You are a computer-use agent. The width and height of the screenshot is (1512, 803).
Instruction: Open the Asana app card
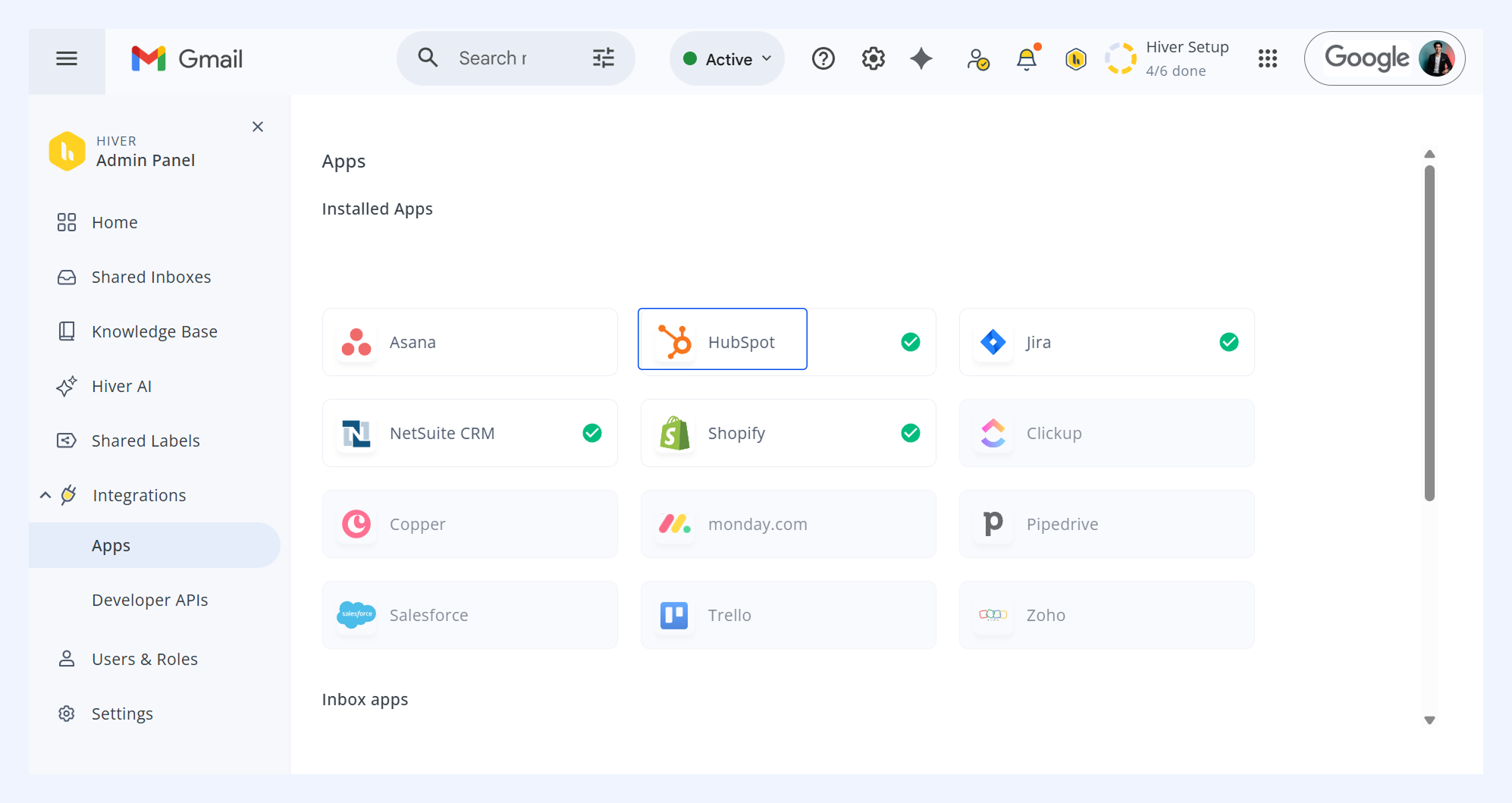pyautogui.click(x=470, y=342)
